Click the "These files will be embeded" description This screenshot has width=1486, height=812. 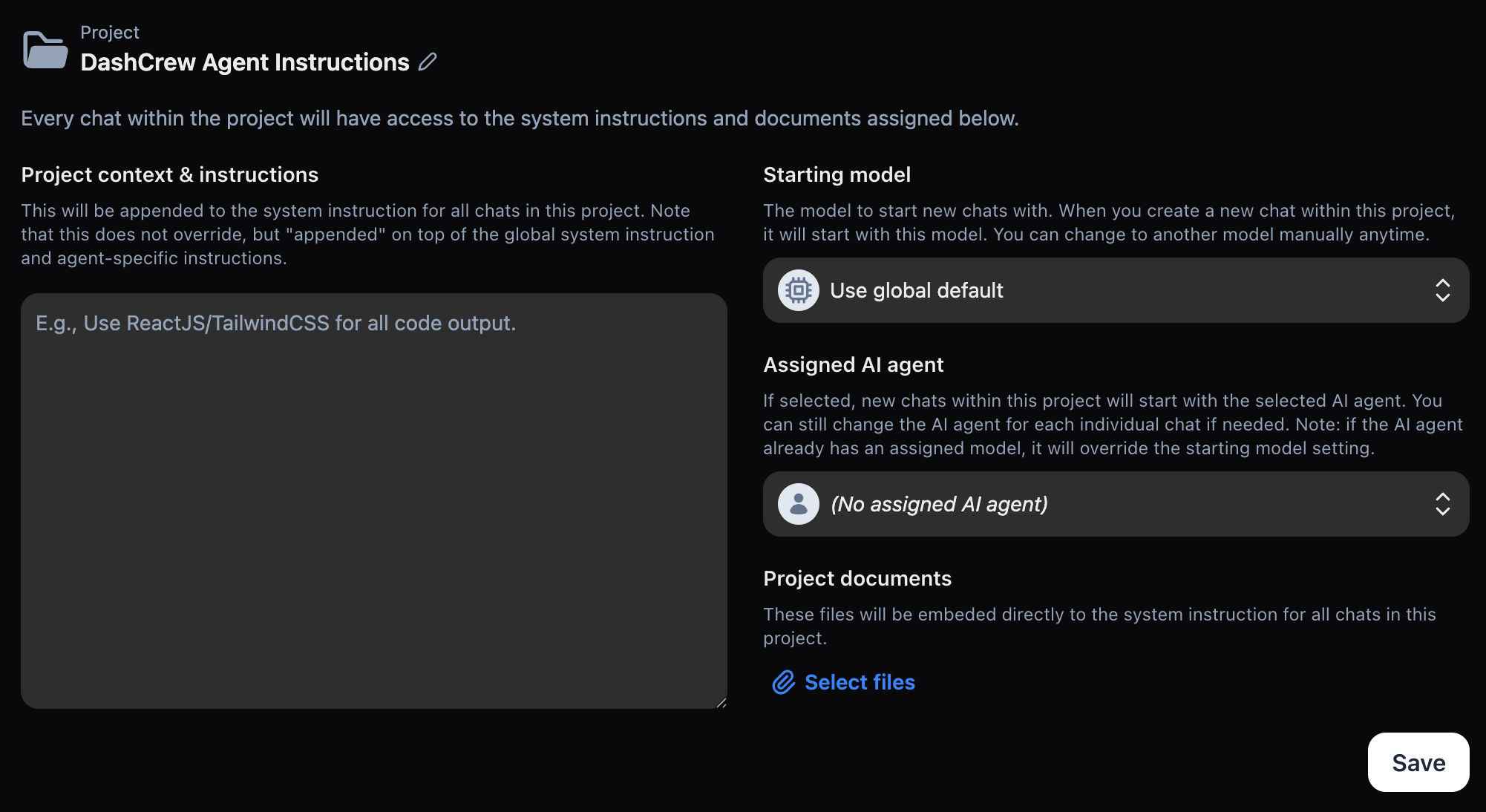click(x=1099, y=626)
